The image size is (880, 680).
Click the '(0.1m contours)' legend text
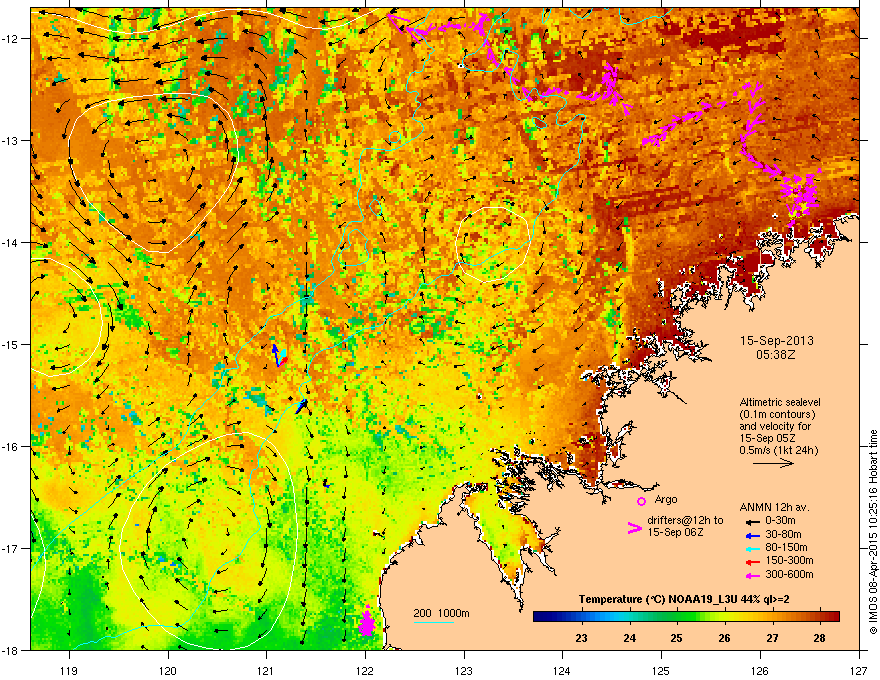tap(777, 415)
